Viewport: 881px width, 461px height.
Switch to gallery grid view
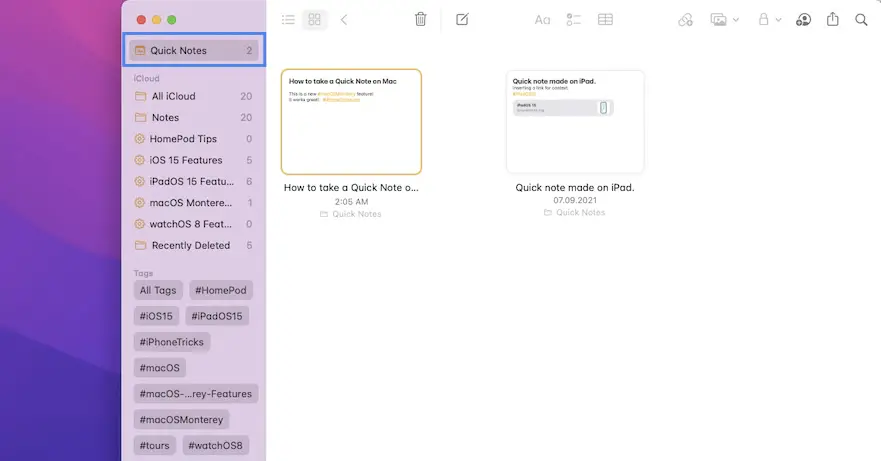(315, 20)
